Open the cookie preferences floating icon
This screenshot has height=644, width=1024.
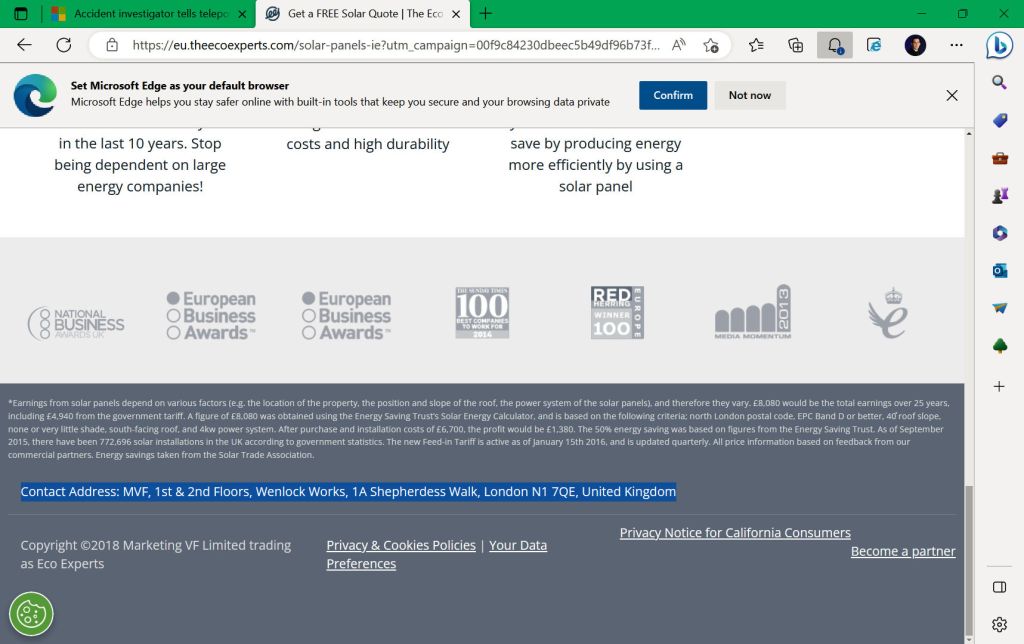tap(31, 613)
